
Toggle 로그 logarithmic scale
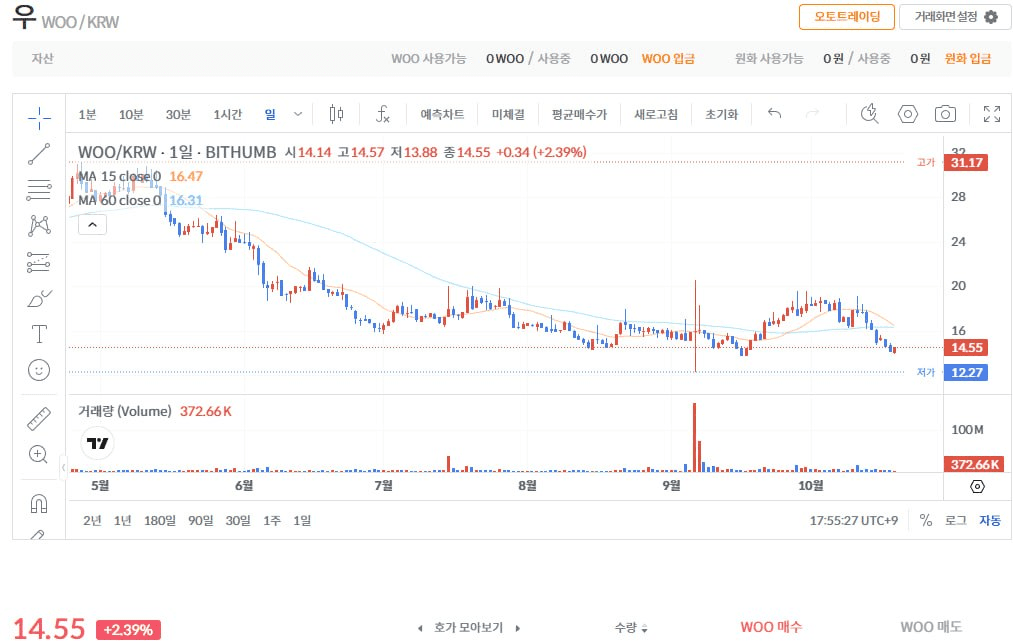[956, 520]
